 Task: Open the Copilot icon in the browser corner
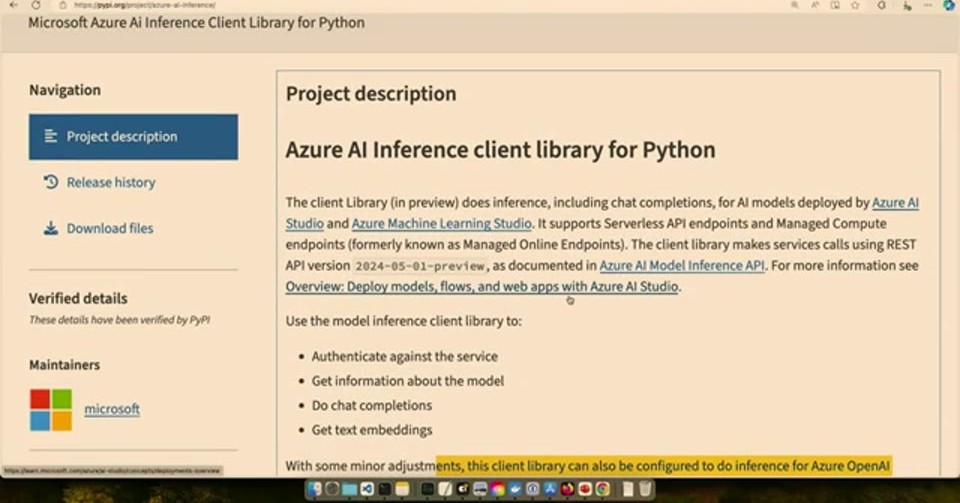pos(950,5)
